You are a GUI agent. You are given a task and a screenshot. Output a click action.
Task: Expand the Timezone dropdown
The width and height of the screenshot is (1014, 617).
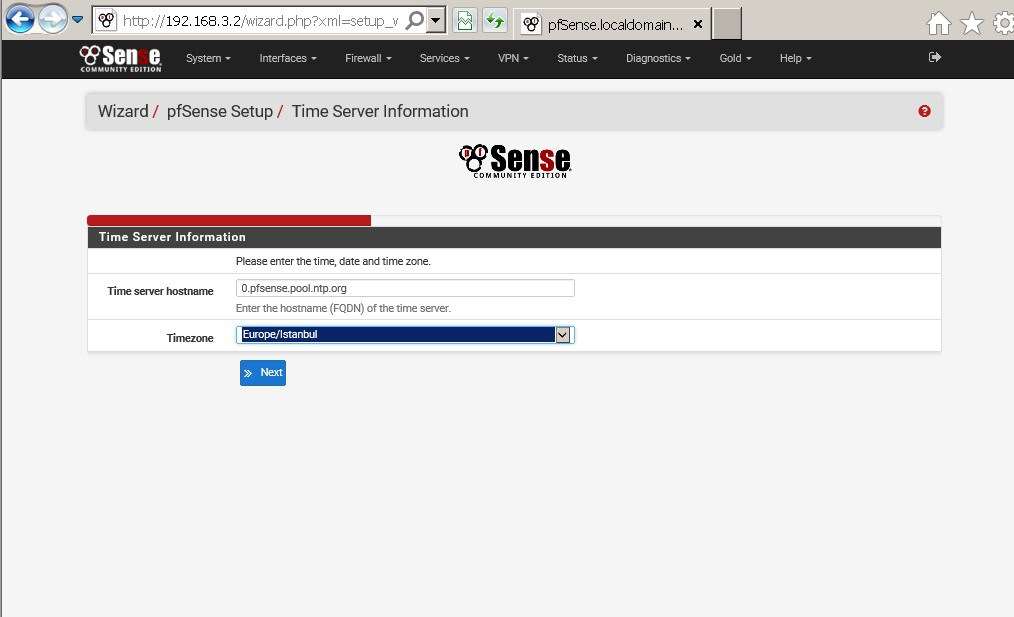563,335
